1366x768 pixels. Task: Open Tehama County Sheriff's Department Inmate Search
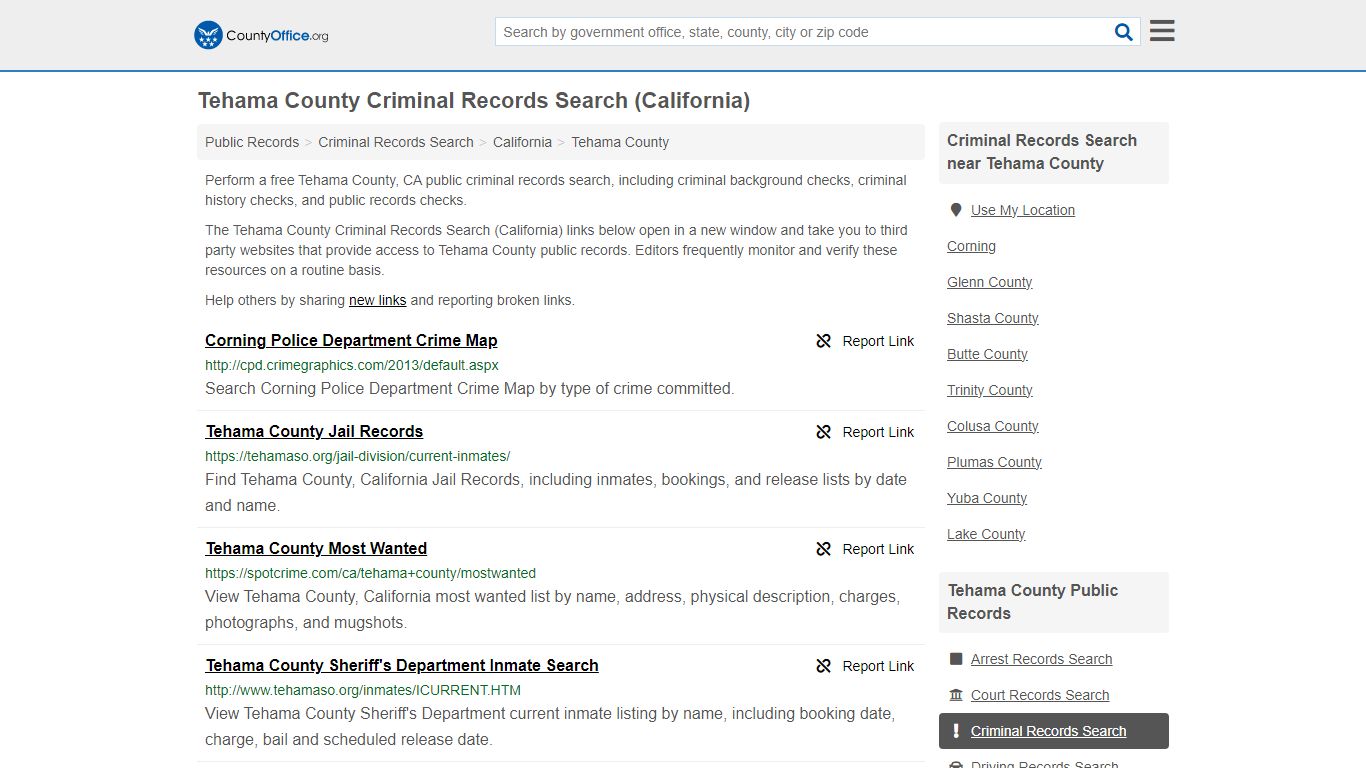click(x=402, y=665)
